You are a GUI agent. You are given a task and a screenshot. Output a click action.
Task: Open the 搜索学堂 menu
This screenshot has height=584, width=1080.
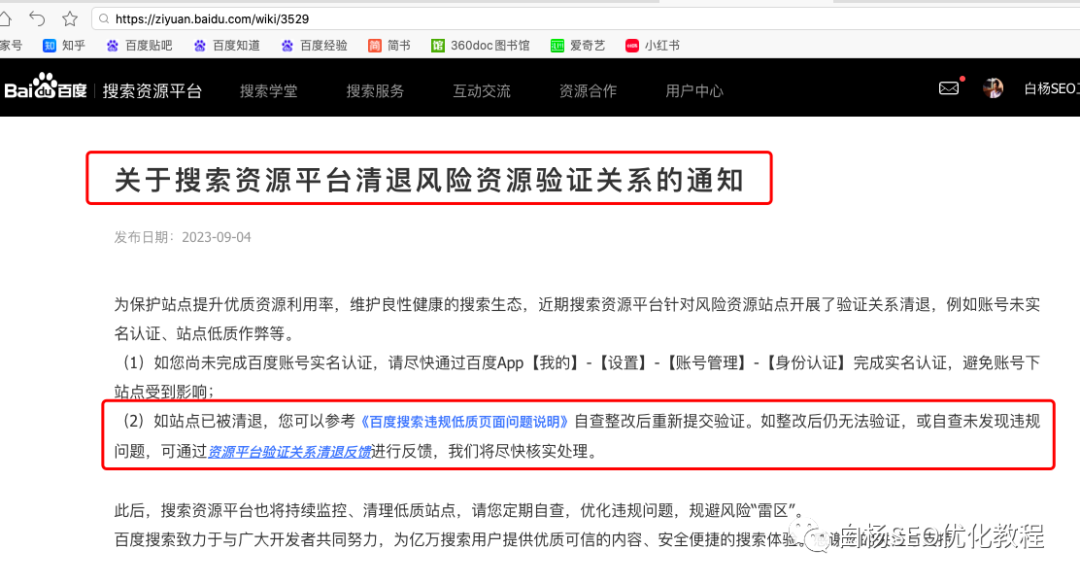268,88
